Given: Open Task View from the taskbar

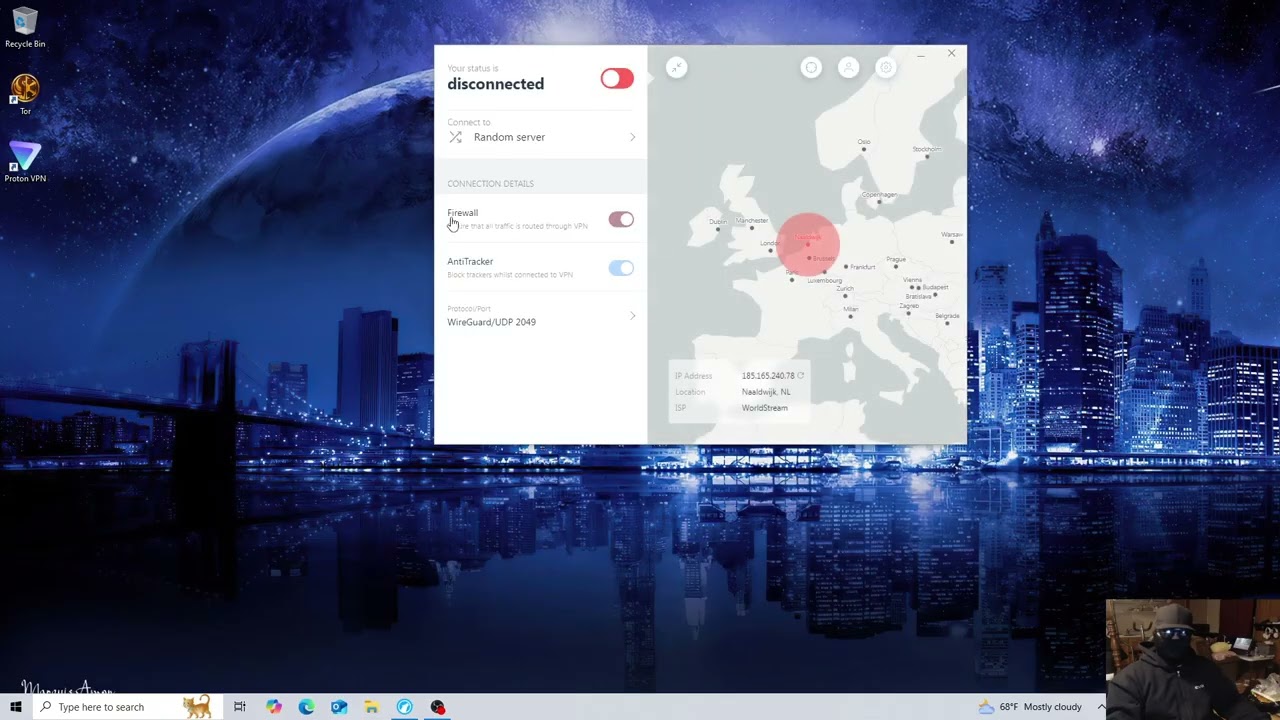Looking at the screenshot, I should tap(240, 707).
